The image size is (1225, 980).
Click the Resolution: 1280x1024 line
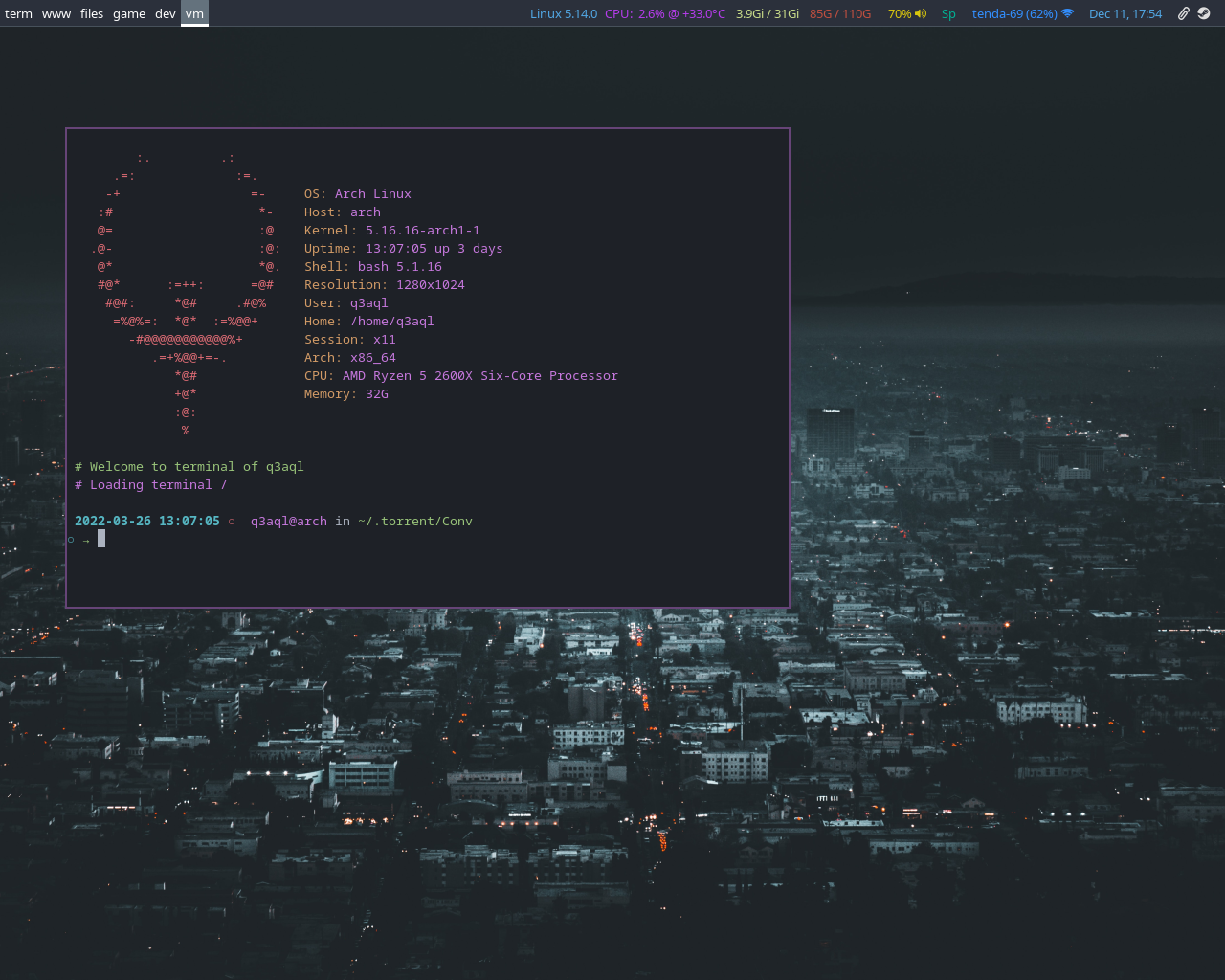(385, 284)
